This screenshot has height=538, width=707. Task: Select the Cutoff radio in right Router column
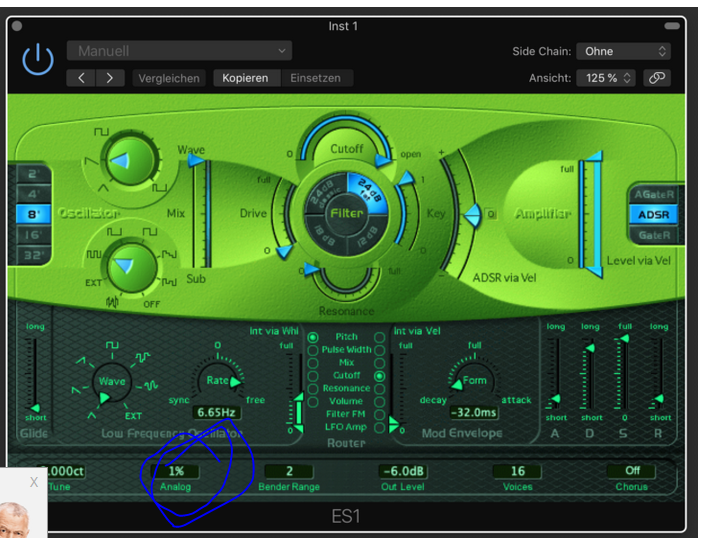point(379,376)
